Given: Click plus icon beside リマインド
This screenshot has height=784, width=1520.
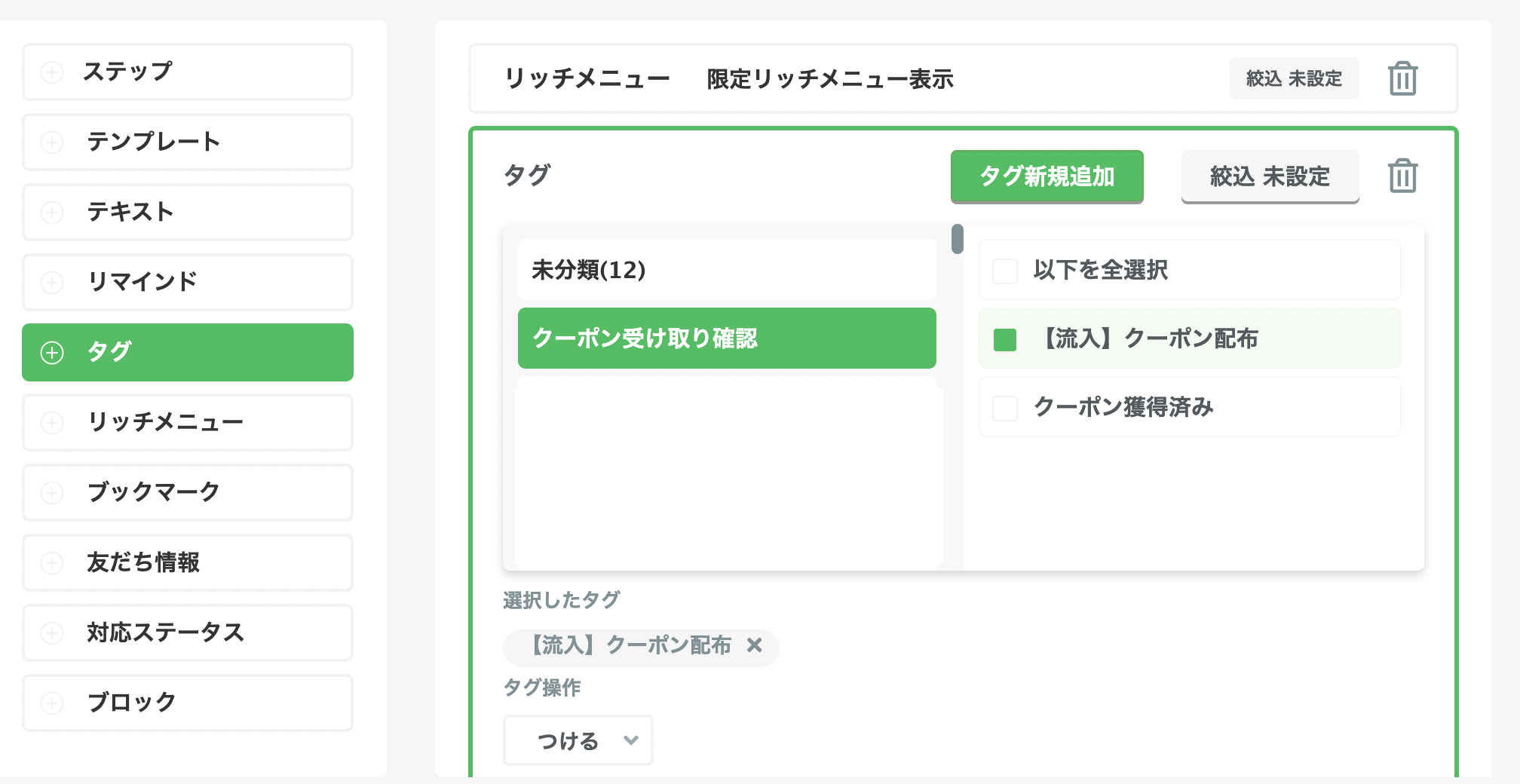Looking at the screenshot, I should tap(52, 283).
